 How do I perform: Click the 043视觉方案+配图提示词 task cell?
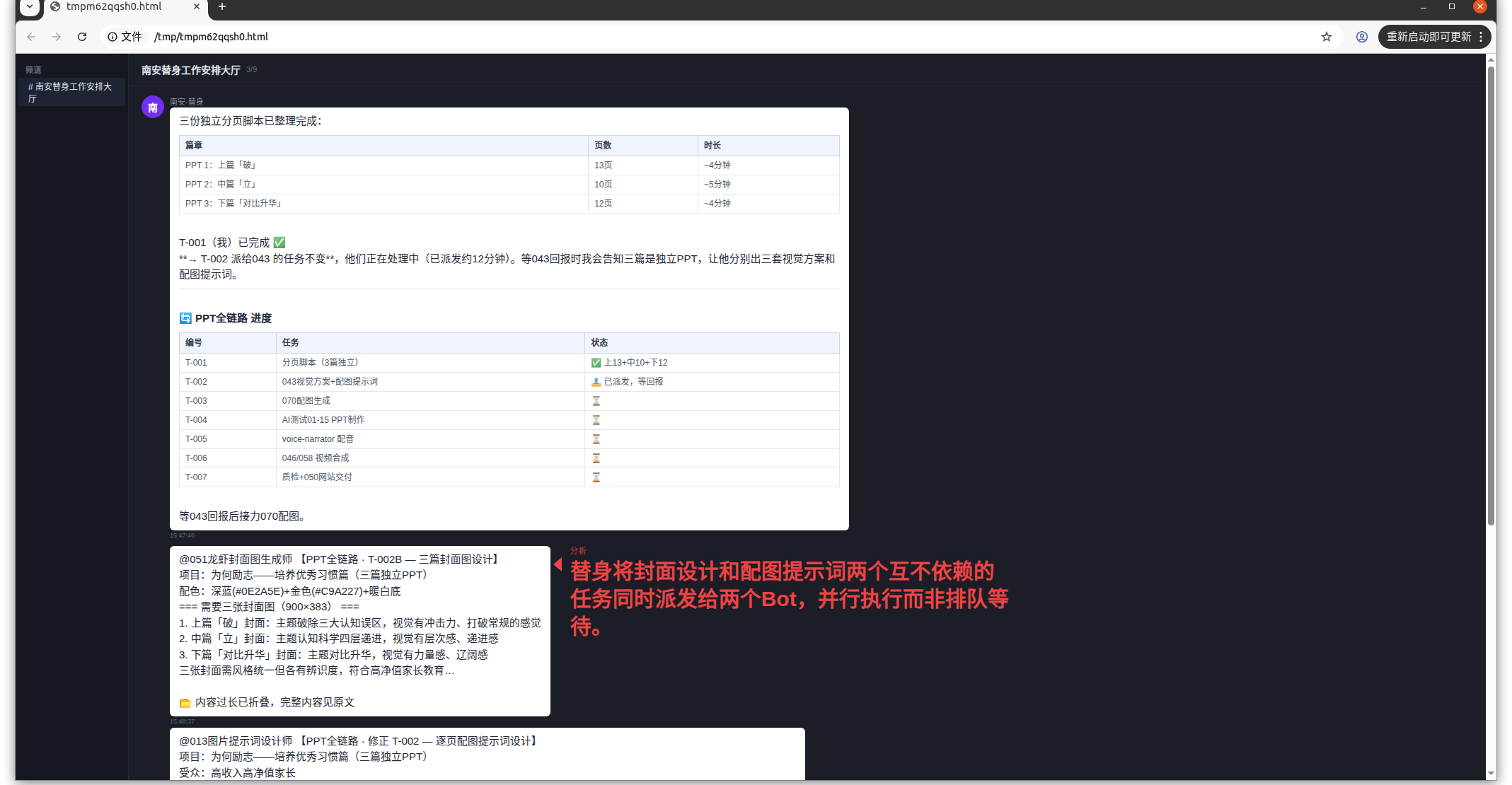[x=430, y=382]
